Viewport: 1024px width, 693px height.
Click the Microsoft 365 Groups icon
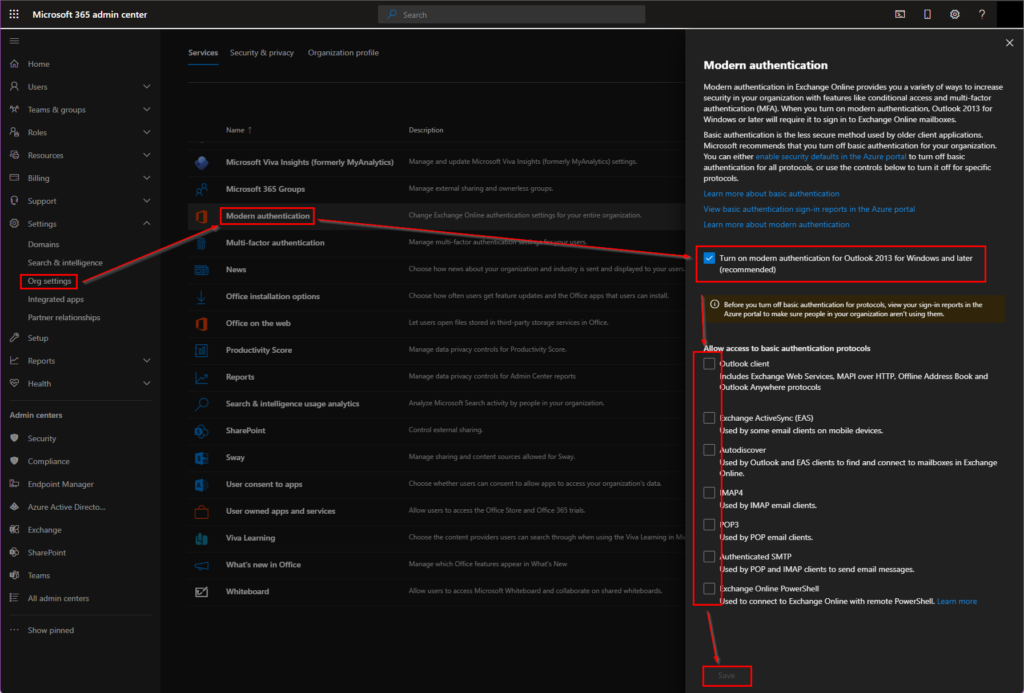(x=202, y=189)
